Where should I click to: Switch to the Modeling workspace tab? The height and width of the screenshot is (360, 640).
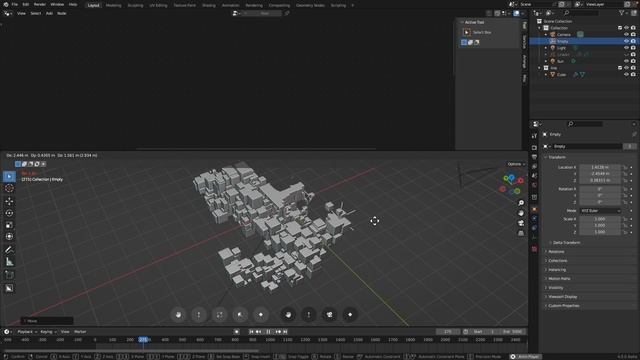point(113,5)
